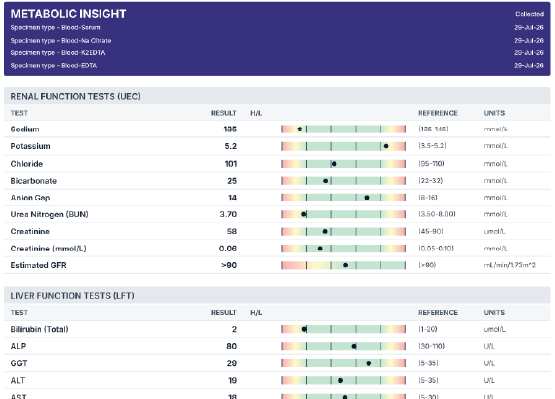Image resolution: width=555 pixels, height=399 pixels.
Task: Click the Bicarbonate reference range (22-32)
Action: (430, 181)
